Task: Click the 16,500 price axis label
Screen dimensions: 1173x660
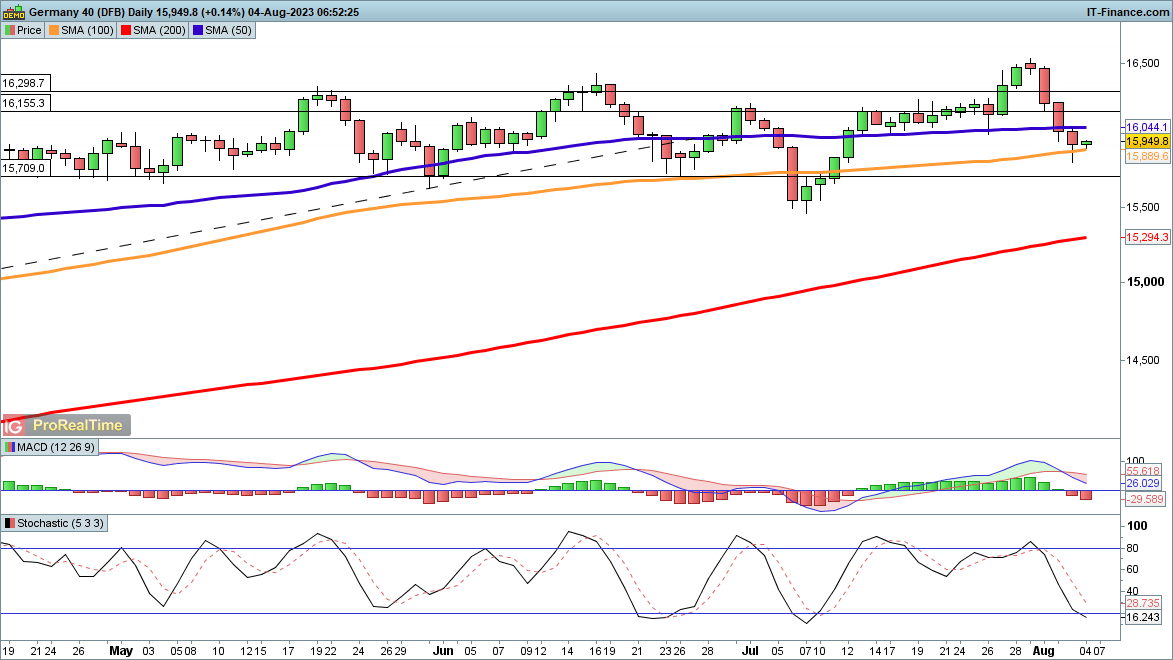Action: pos(1143,64)
